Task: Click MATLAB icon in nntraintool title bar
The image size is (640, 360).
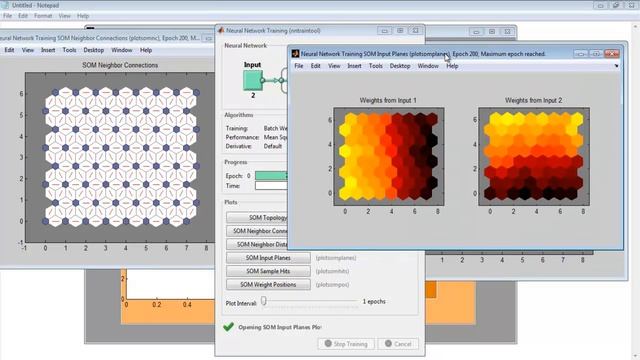Action: 221,30
